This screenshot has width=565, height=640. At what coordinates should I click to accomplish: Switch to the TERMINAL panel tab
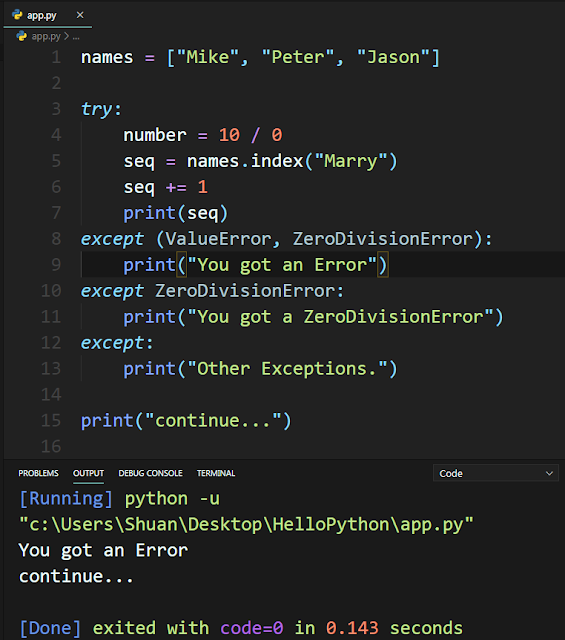(216, 473)
